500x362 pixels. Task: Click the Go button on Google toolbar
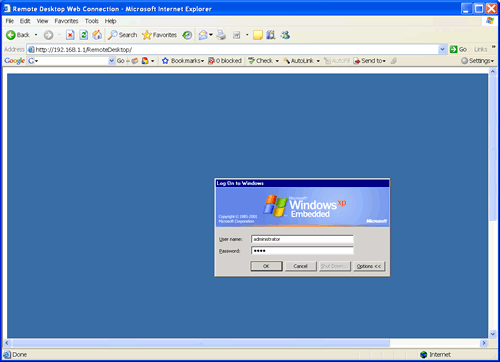[121, 61]
